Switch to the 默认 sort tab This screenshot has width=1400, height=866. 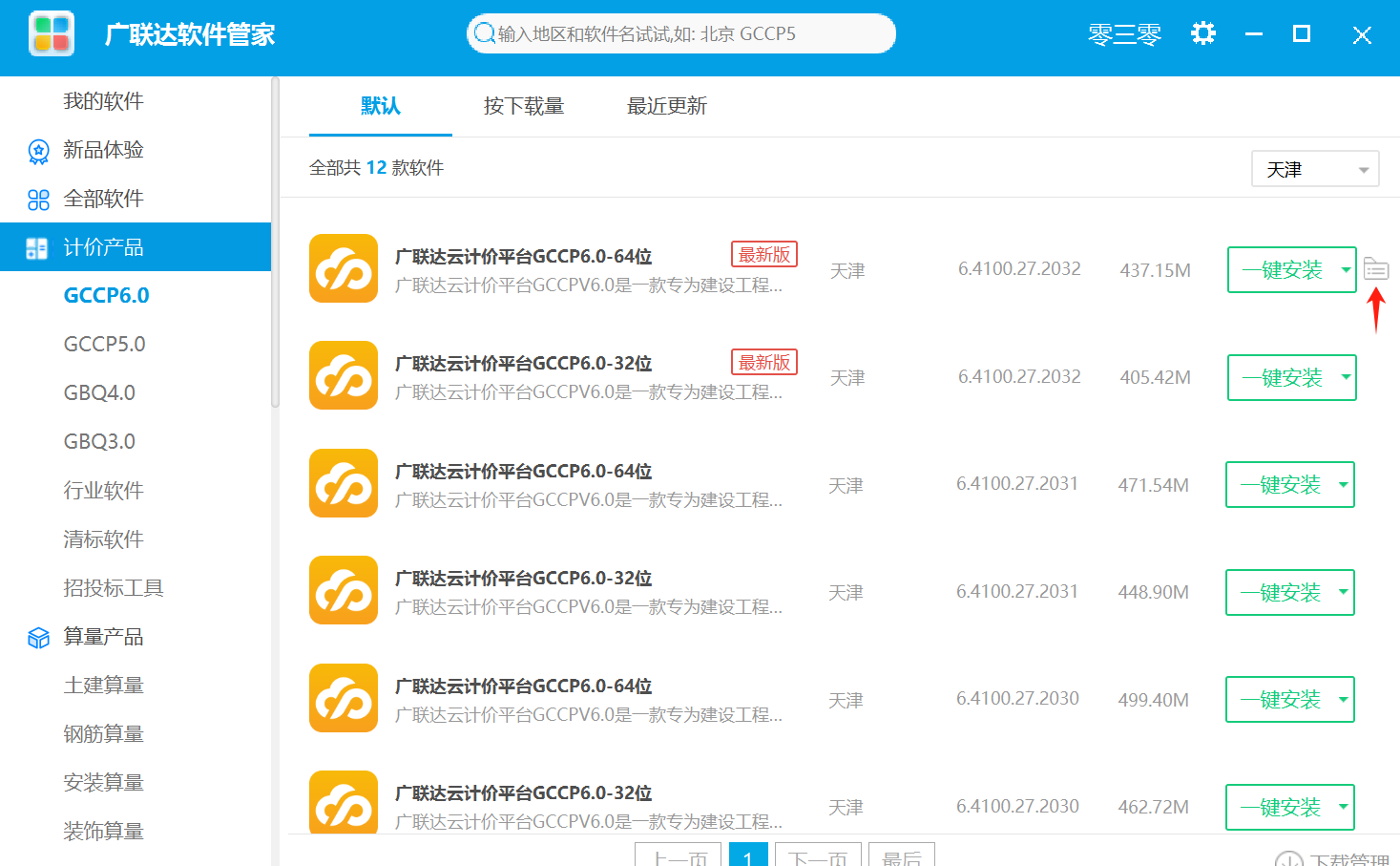click(381, 106)
